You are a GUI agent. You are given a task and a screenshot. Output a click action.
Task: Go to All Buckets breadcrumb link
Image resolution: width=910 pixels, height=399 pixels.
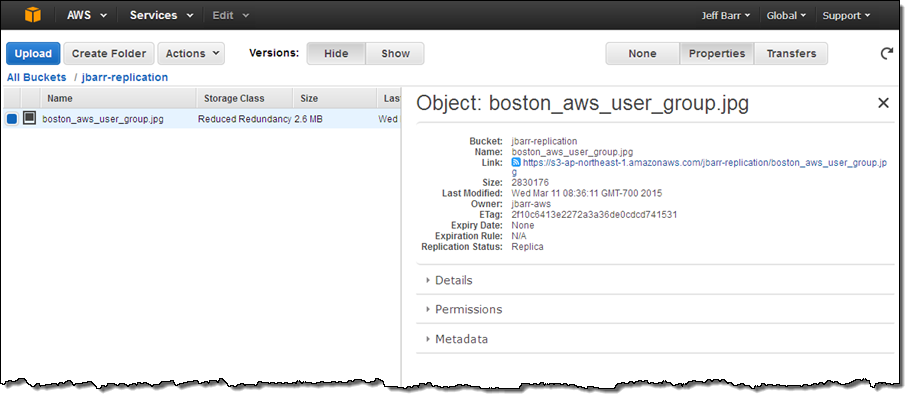[37, 77]
